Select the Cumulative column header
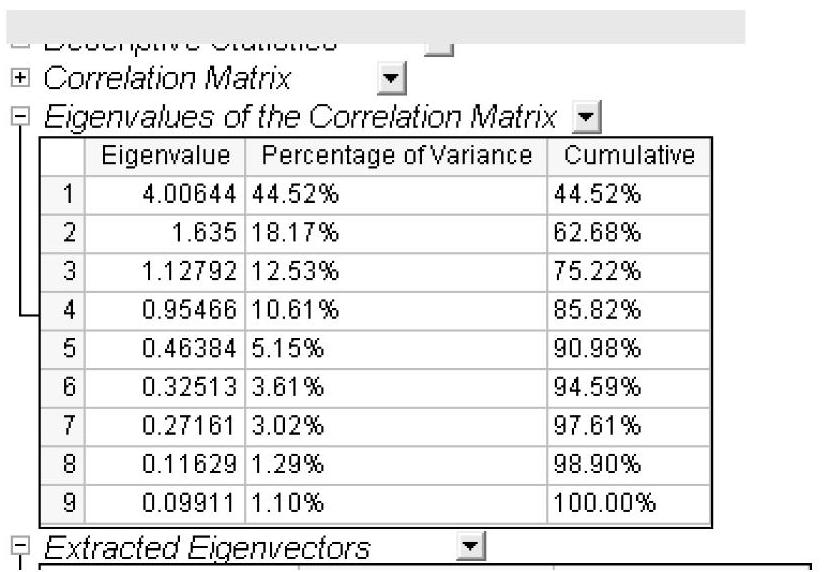Viewport: 824px width, 572px height. [x=629, y=156]
